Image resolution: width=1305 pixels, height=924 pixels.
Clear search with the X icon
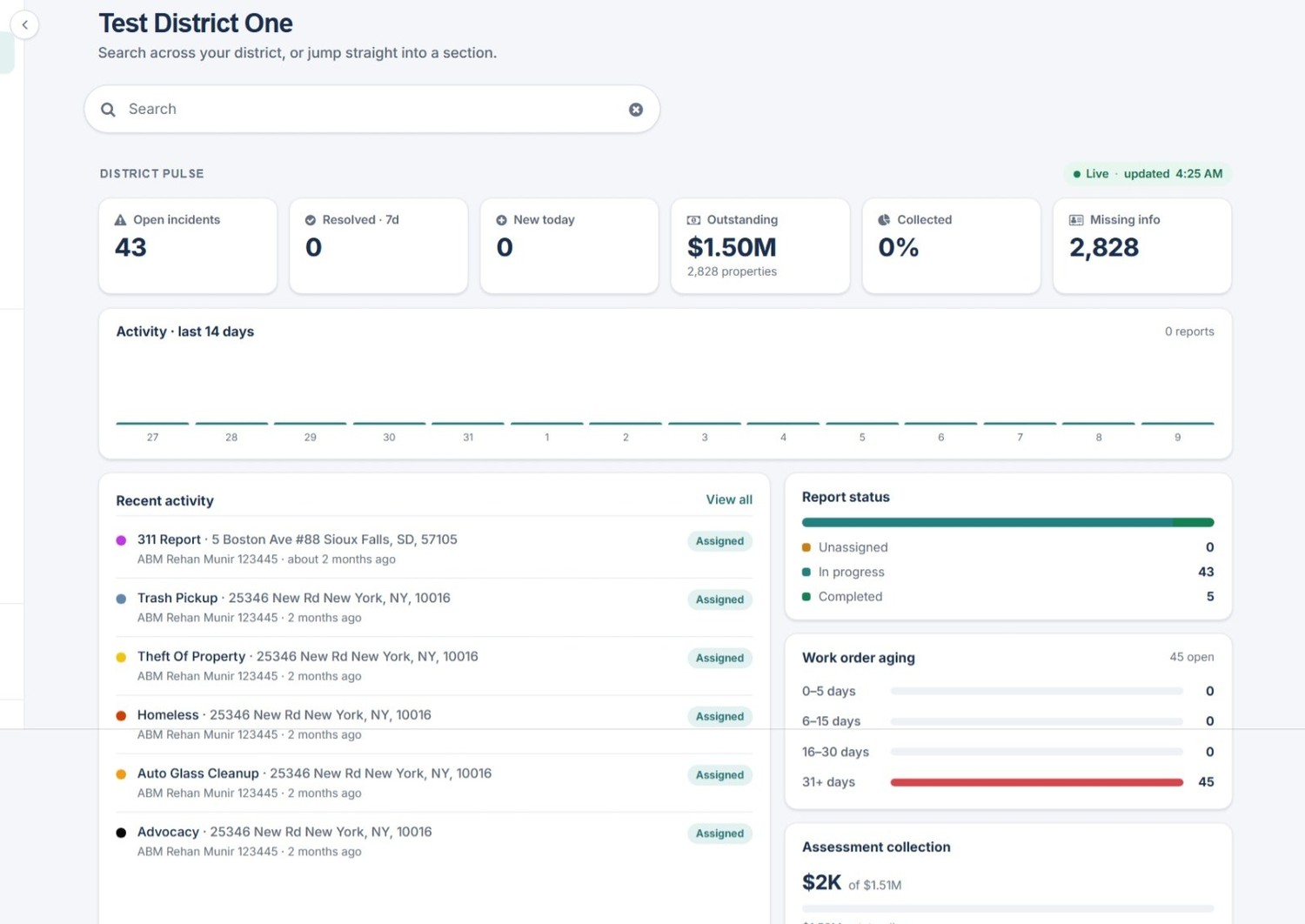pos(636,110)
